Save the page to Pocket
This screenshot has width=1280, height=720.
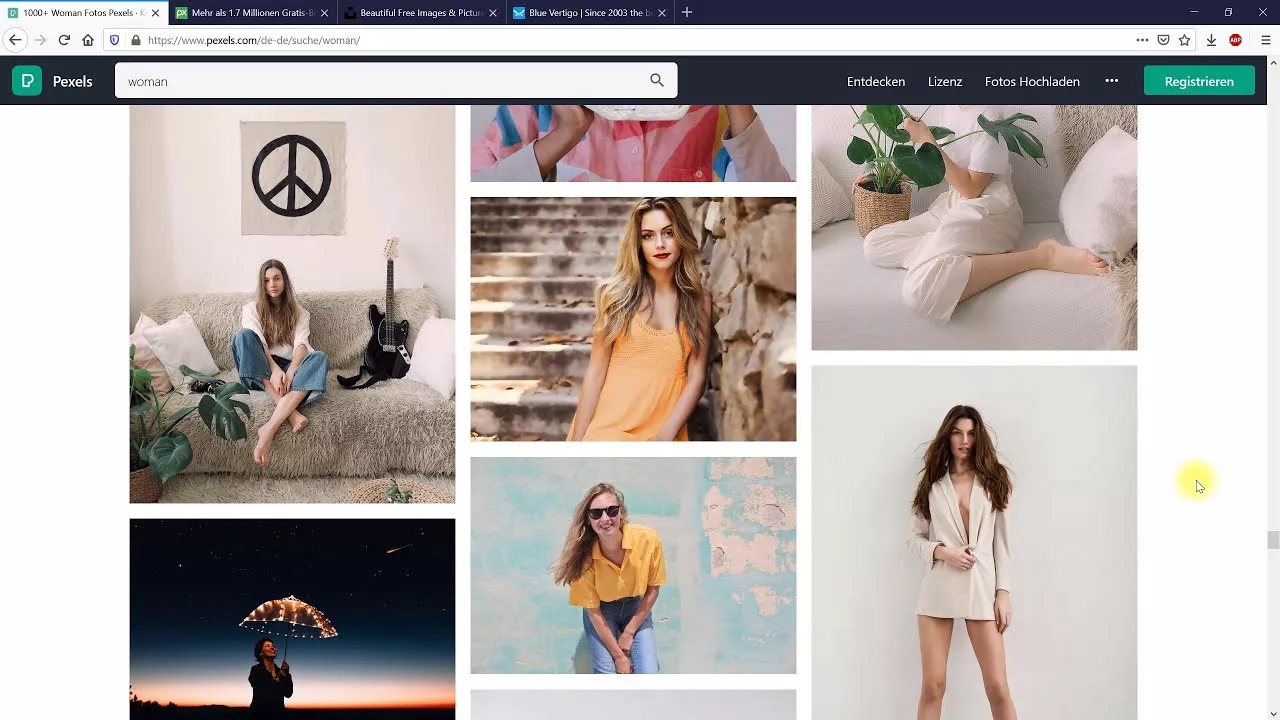click(x=1163, y=40)
